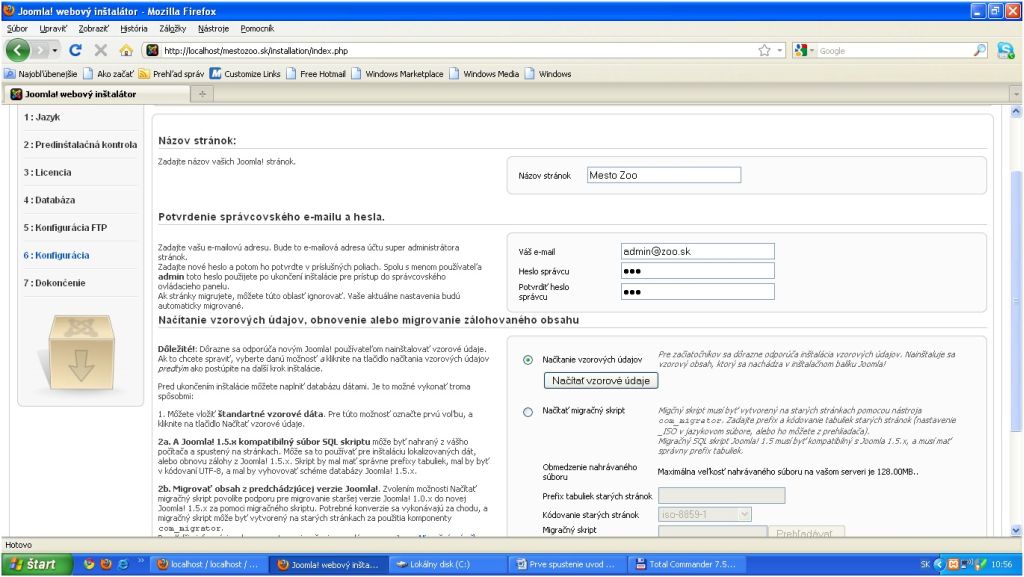Click the URL address field

pos(457,50)
